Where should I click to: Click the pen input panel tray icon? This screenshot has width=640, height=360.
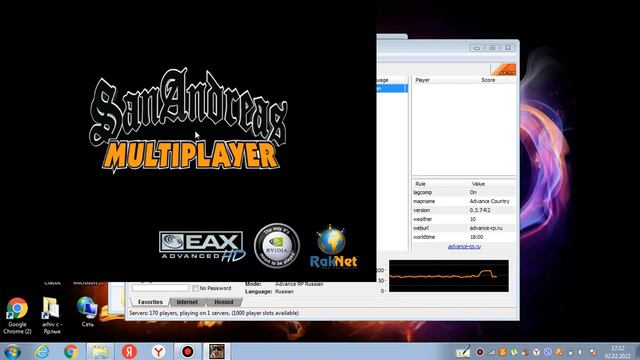463,352
